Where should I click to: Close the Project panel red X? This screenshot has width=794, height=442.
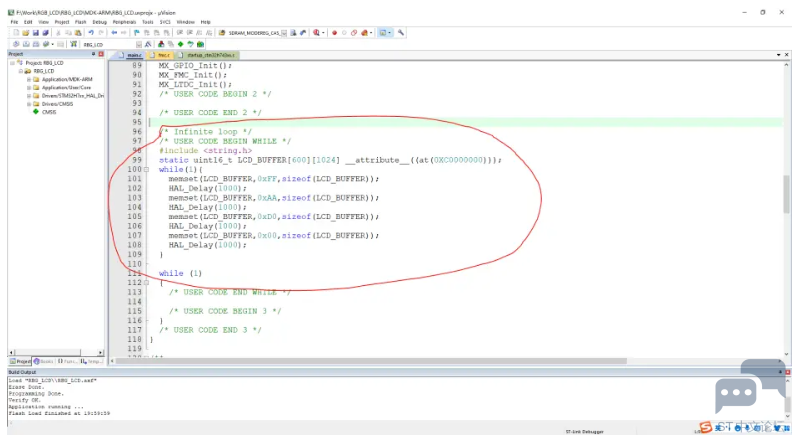(101, 54)
